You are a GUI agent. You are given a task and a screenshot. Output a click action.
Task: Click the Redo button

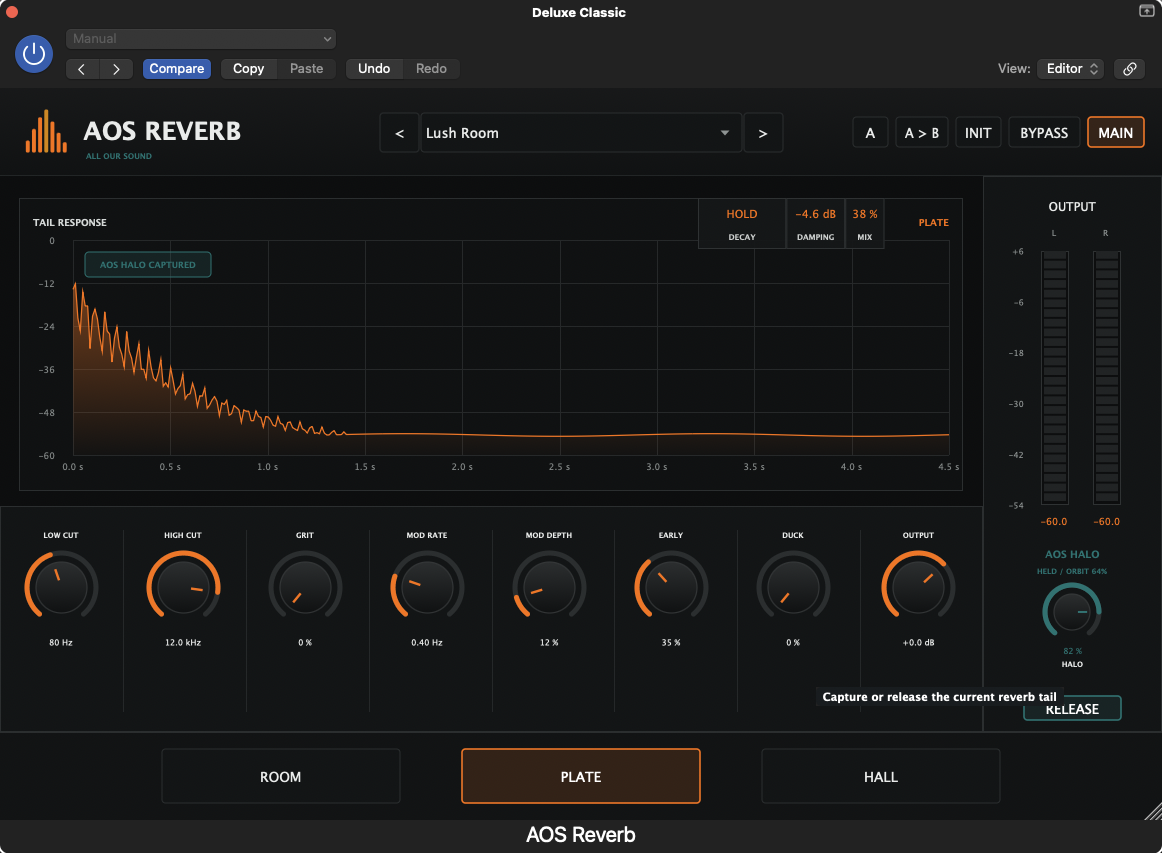pyautogui.click(x=431, y=69)
